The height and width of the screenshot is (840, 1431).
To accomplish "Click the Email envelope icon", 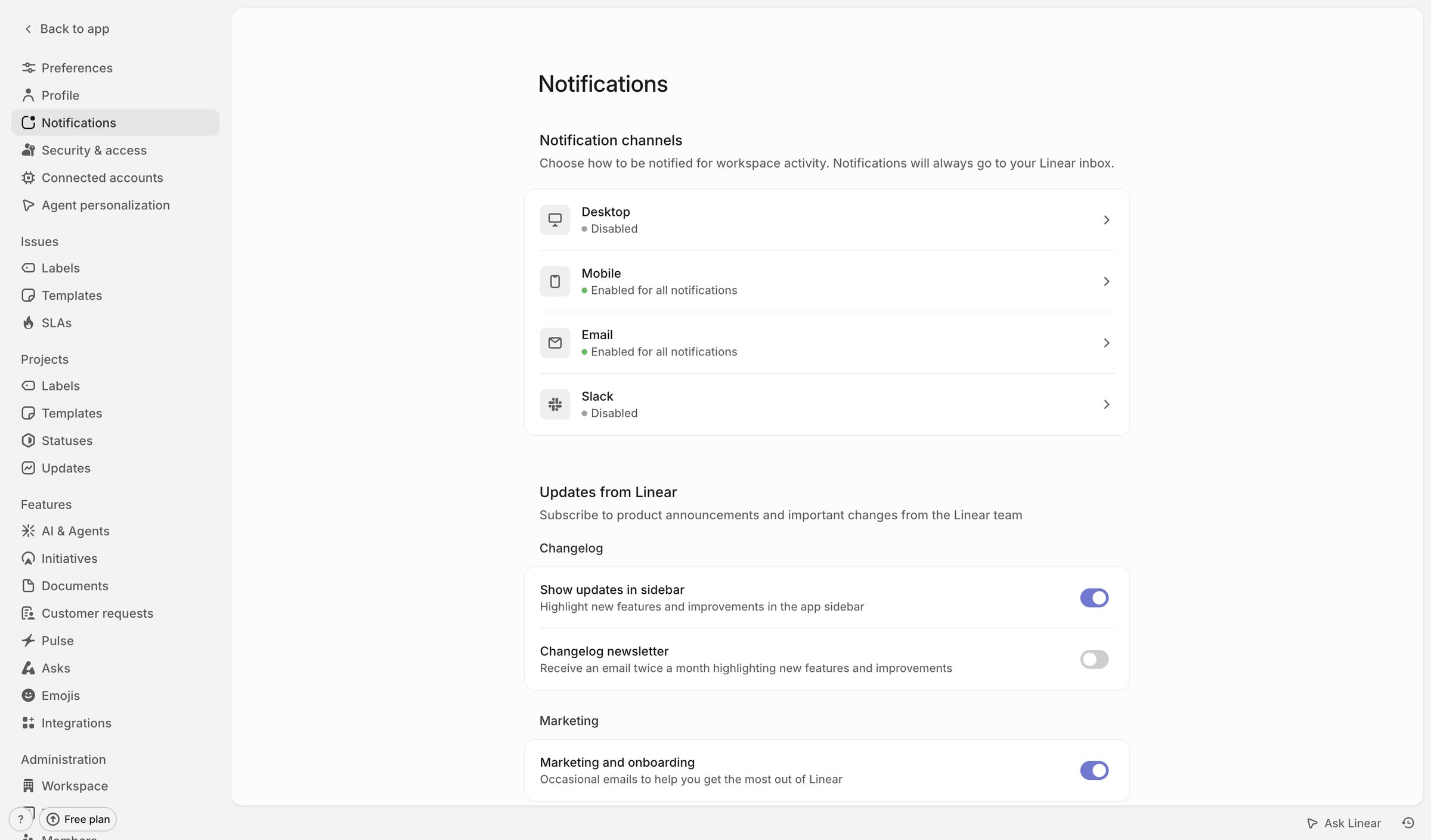I will click(x=555, y=343).
